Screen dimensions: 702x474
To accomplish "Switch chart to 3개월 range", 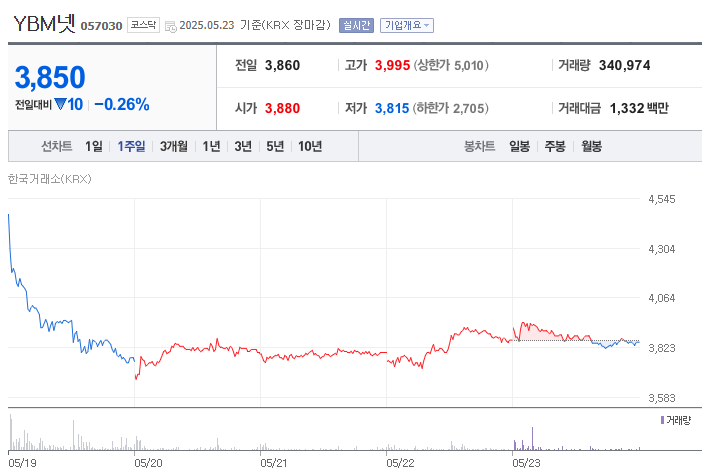I will pyautogui.click(x=174, y=146).
